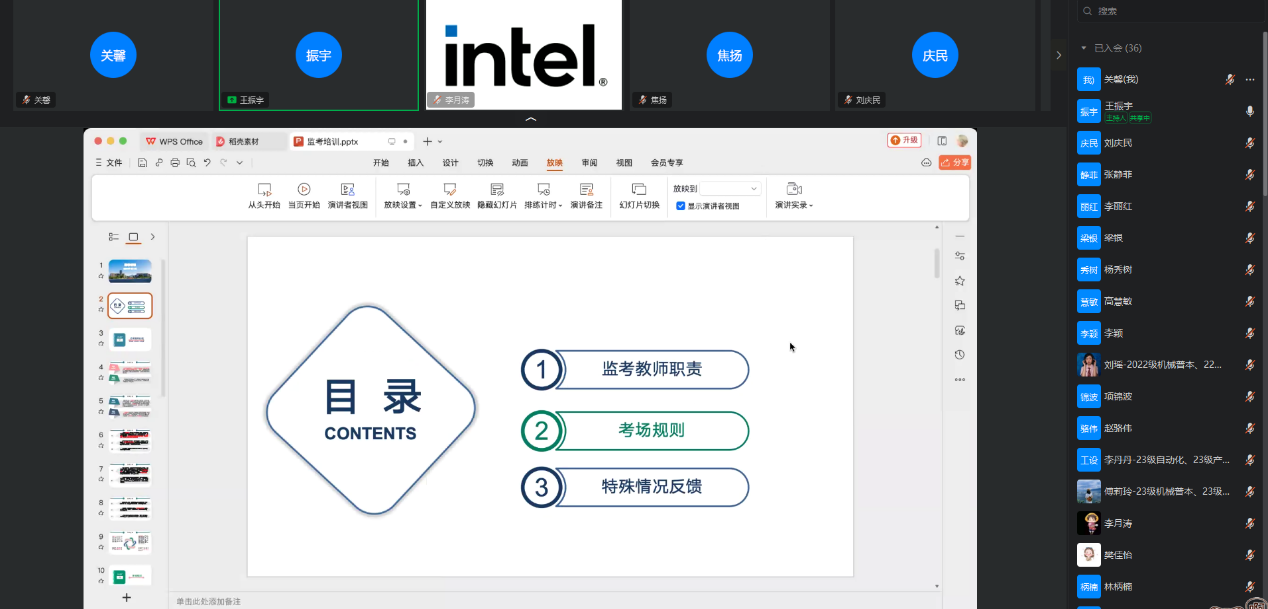Toggle microphone for 李丽红 in participant list
Image resolution: width=1268 pixels, height=609 pixels.
(x=1250, y=206)
